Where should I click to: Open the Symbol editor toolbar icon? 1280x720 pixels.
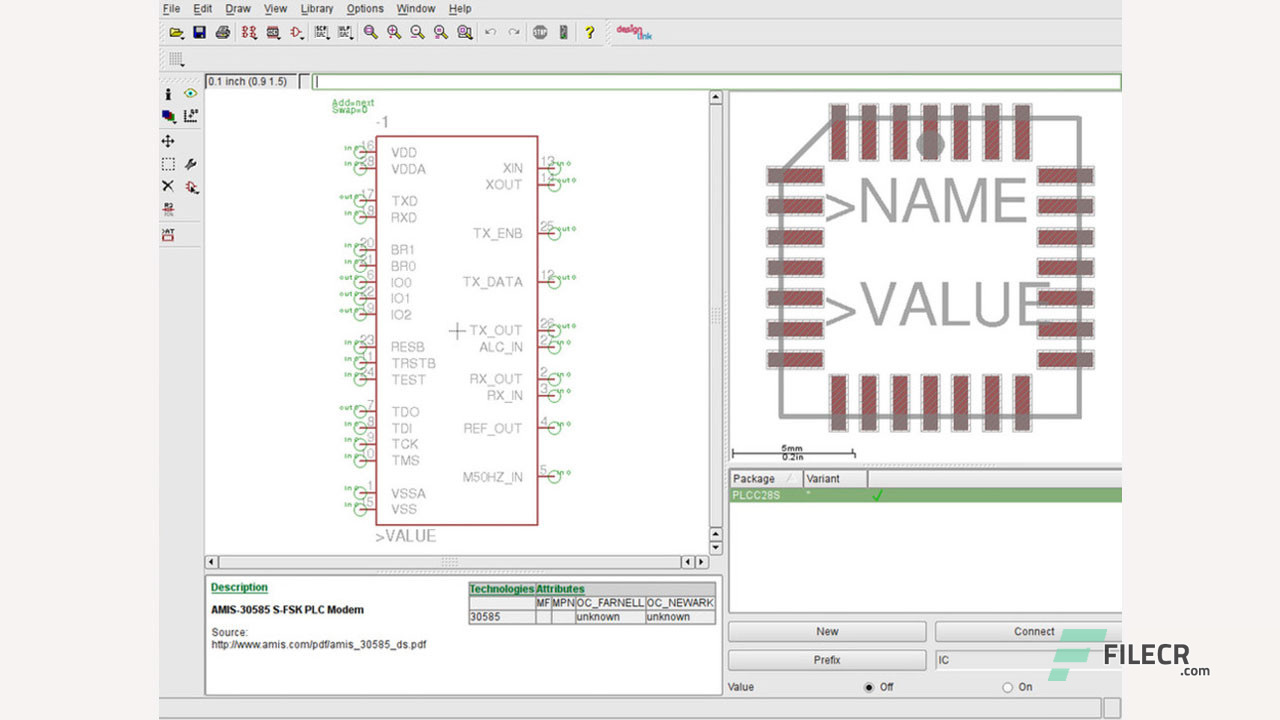297,32
